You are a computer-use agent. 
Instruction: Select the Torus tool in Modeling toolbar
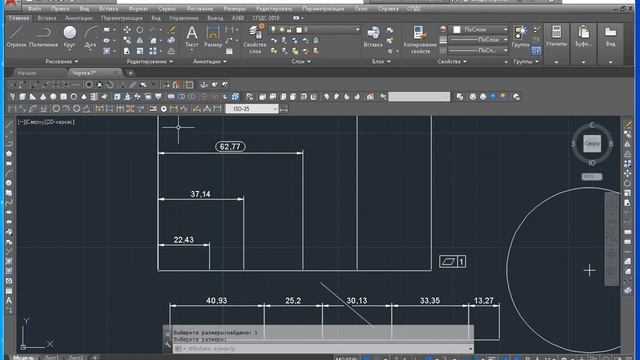[x=73, y=97]
